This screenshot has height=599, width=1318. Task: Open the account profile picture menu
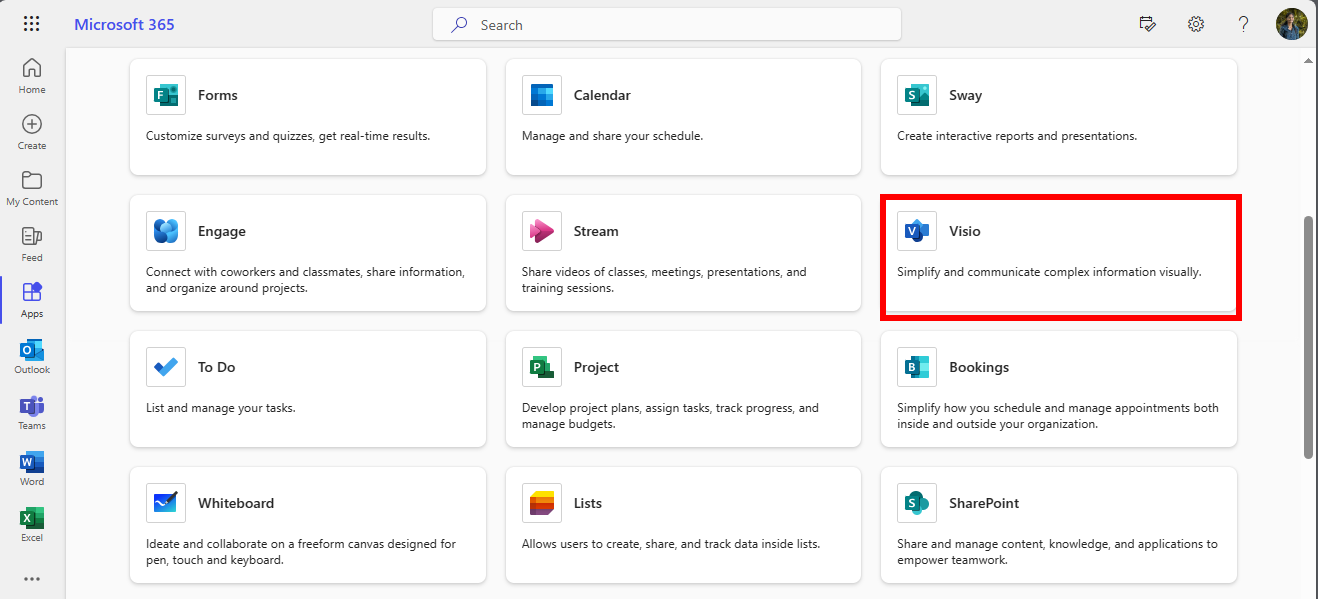tap(1291, 24)
